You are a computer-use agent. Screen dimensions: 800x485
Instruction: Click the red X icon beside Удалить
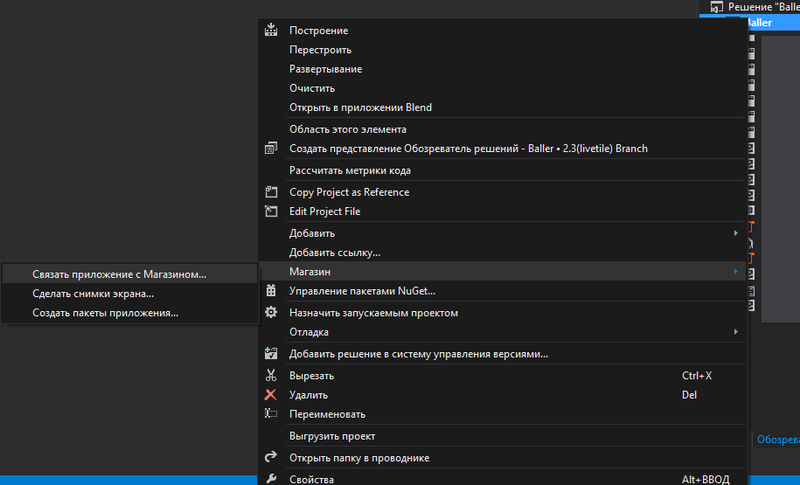(271, 395)
